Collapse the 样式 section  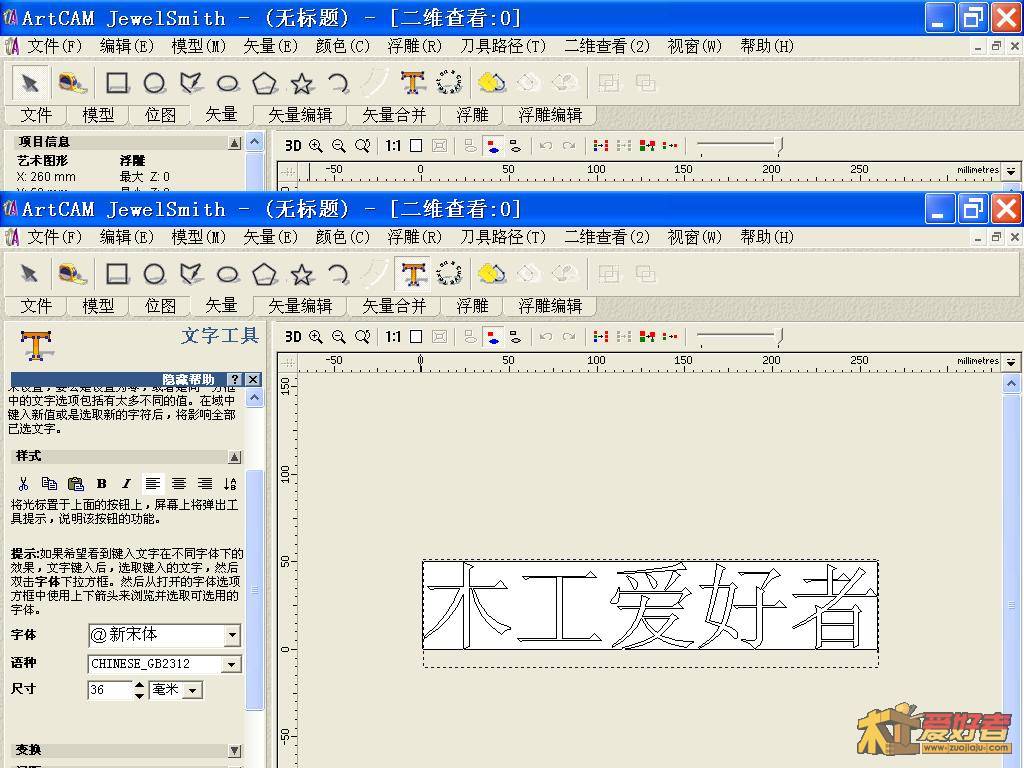pos(235,456)
